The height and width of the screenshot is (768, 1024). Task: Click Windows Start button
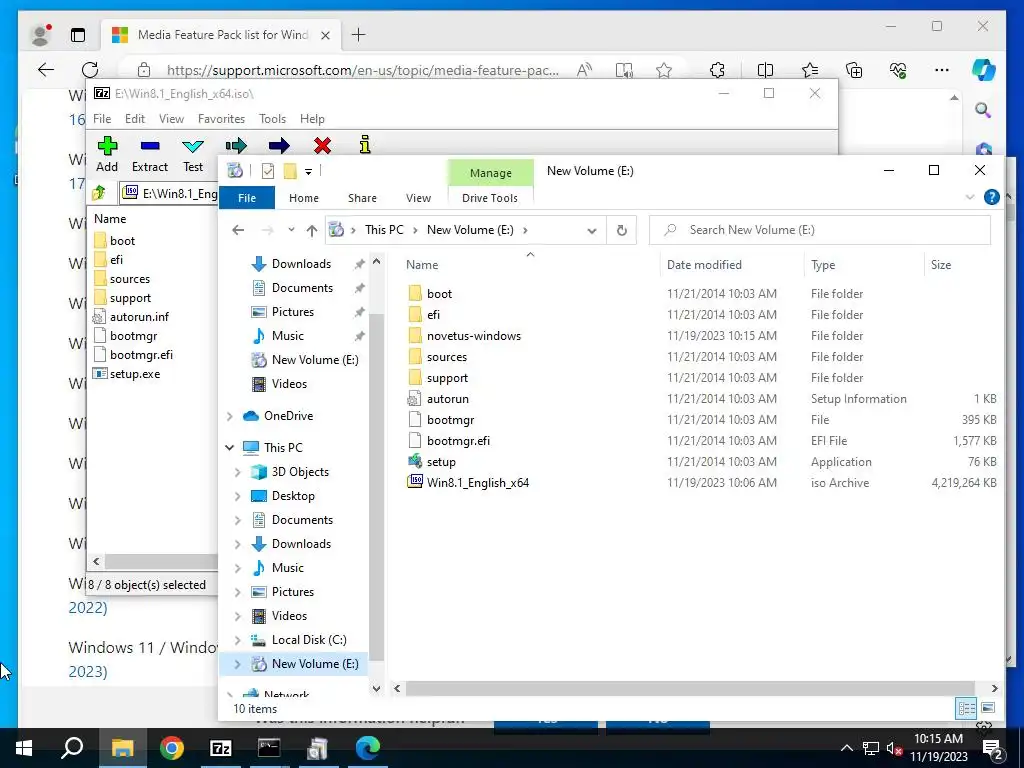(24, 748)
